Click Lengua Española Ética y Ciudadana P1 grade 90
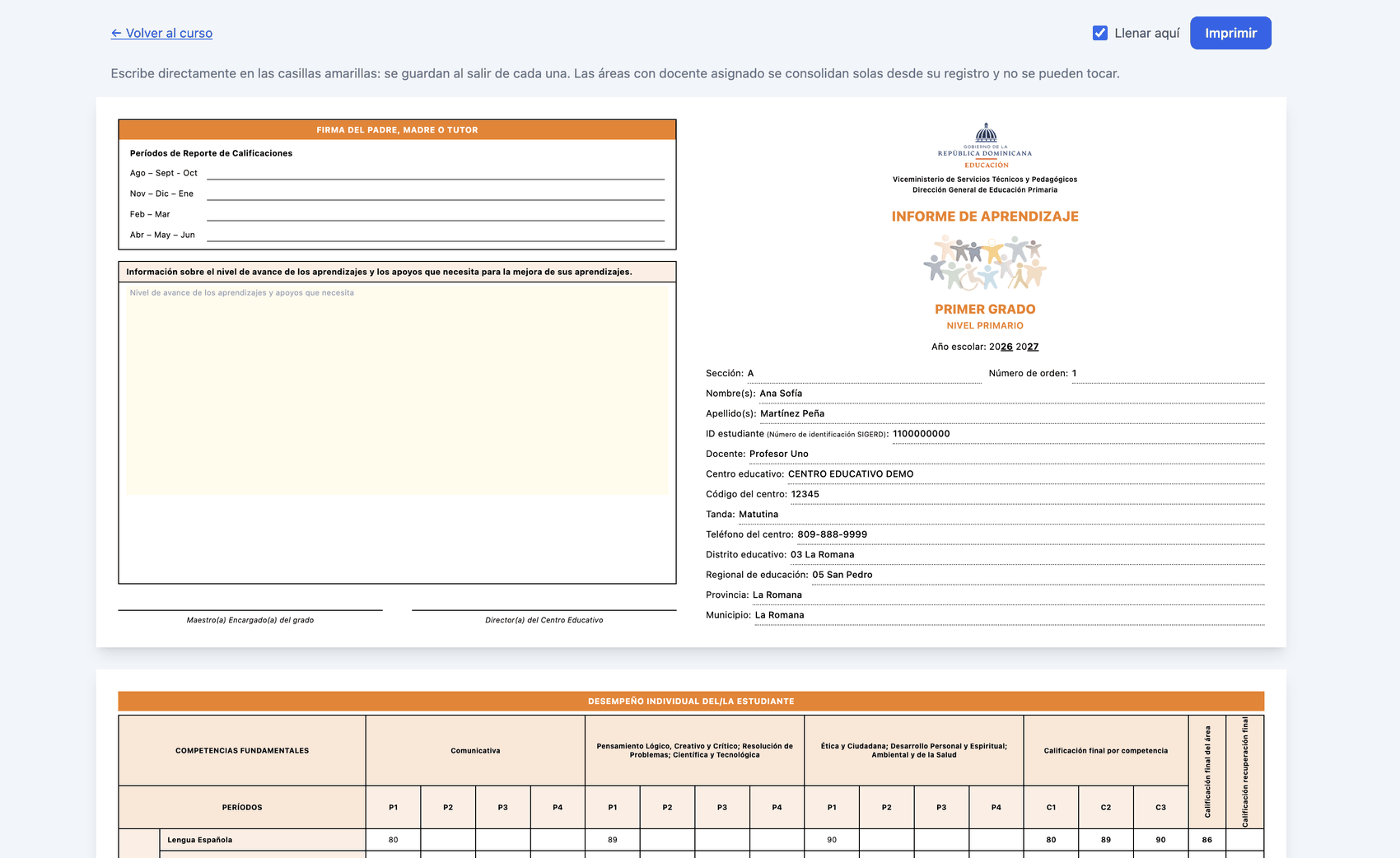Viewport: 1400px width, 858px height. (832, 840)
